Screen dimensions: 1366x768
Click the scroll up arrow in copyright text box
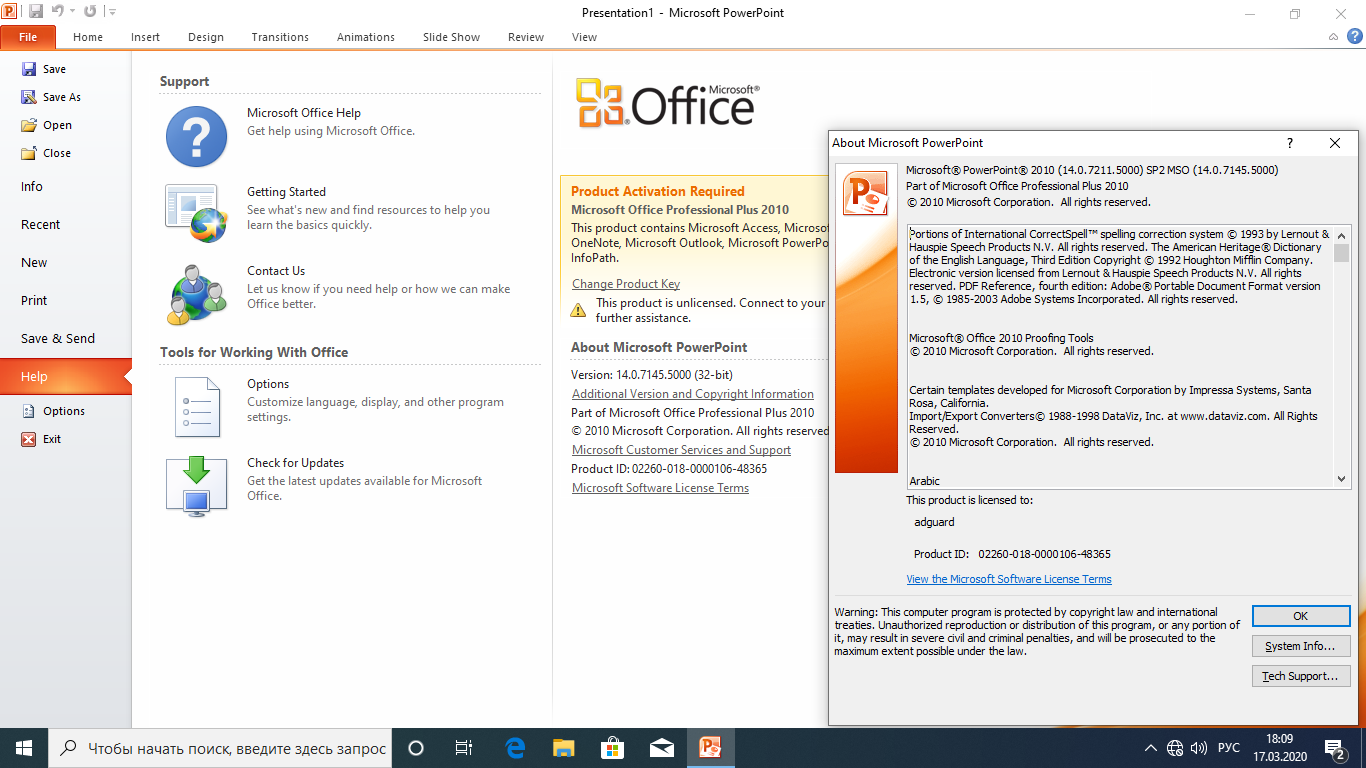pyautogui.click(x=1342, y=234)
